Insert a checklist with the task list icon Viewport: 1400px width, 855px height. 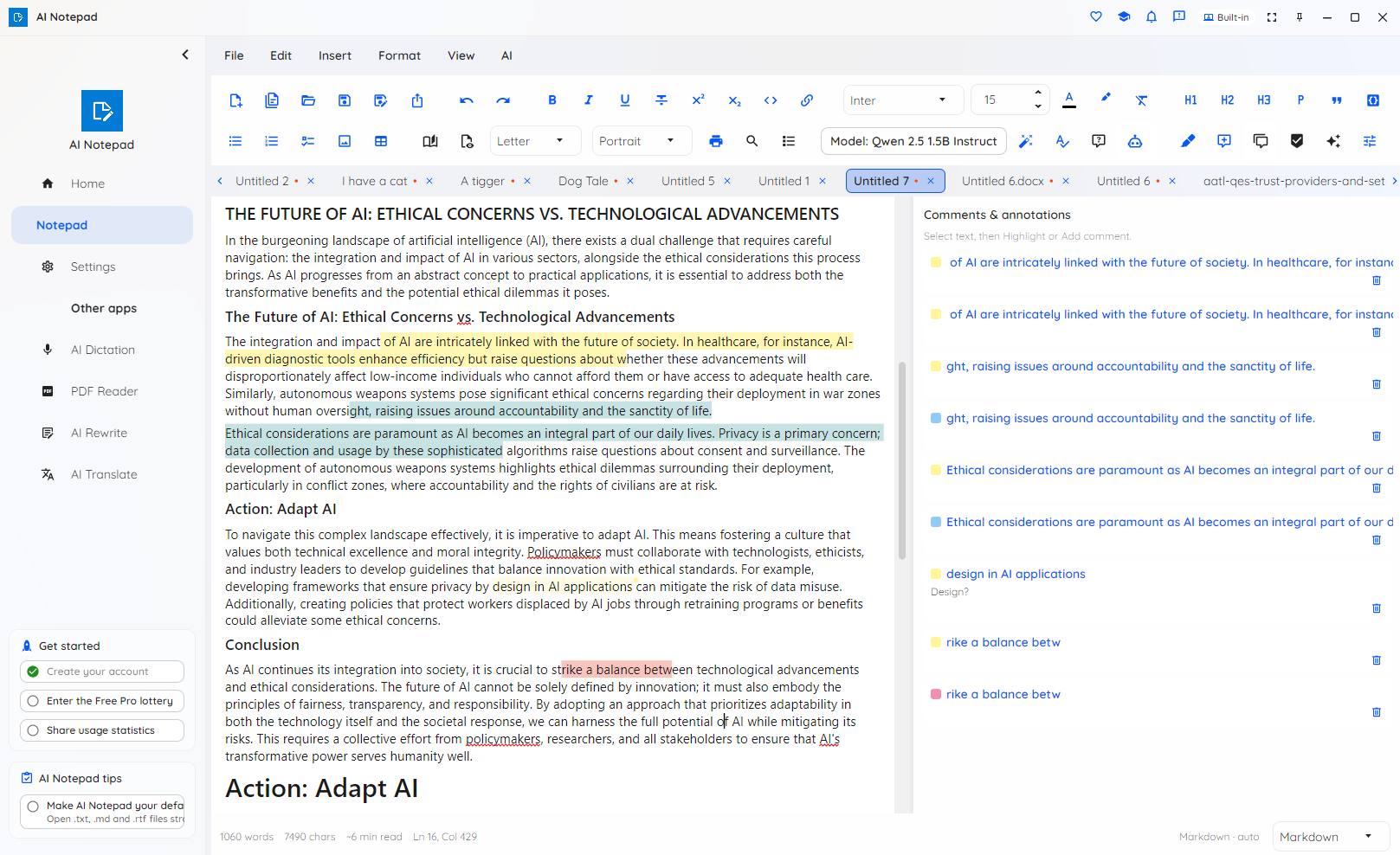[x=308, y=141]
